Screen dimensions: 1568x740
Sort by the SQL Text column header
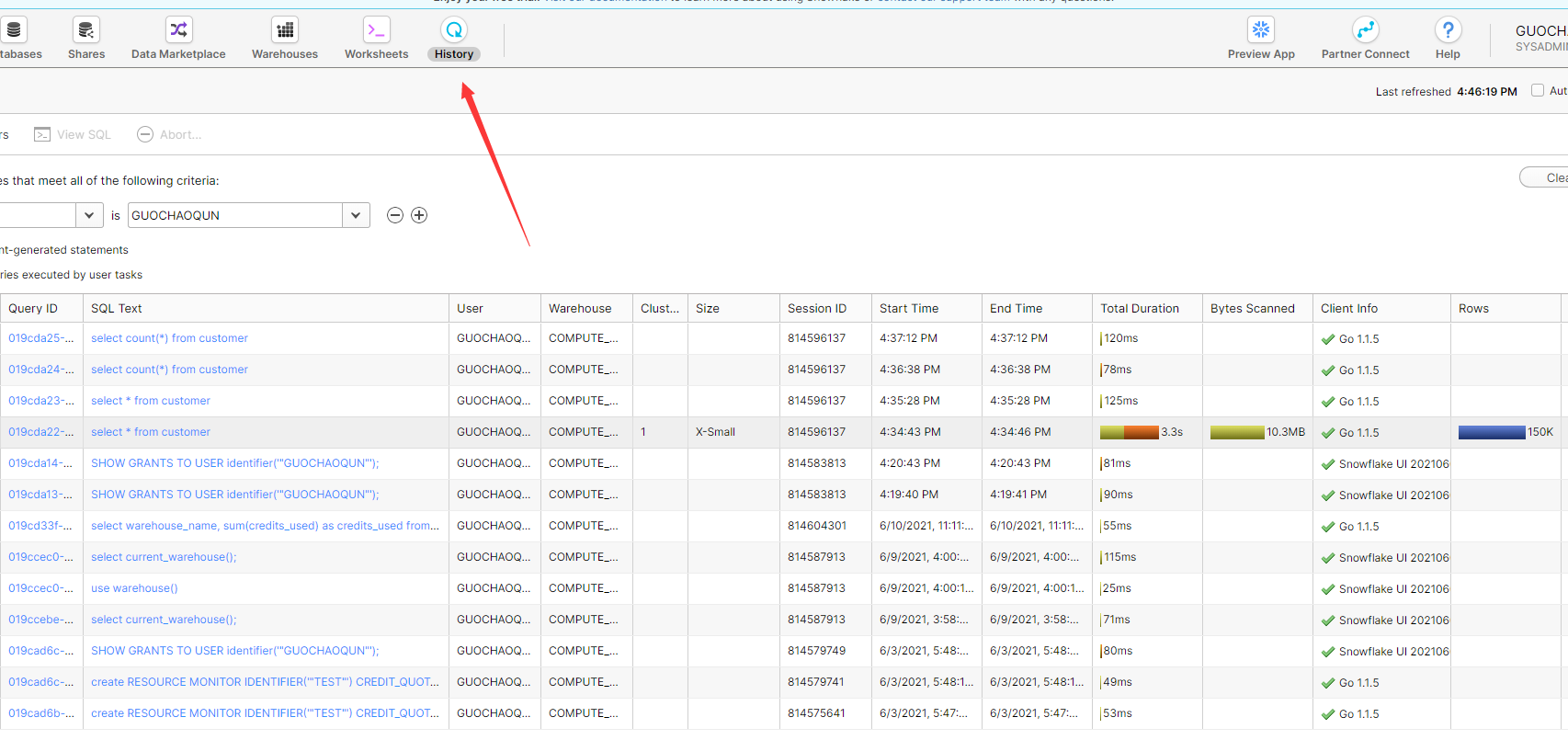tap(266, 308)
